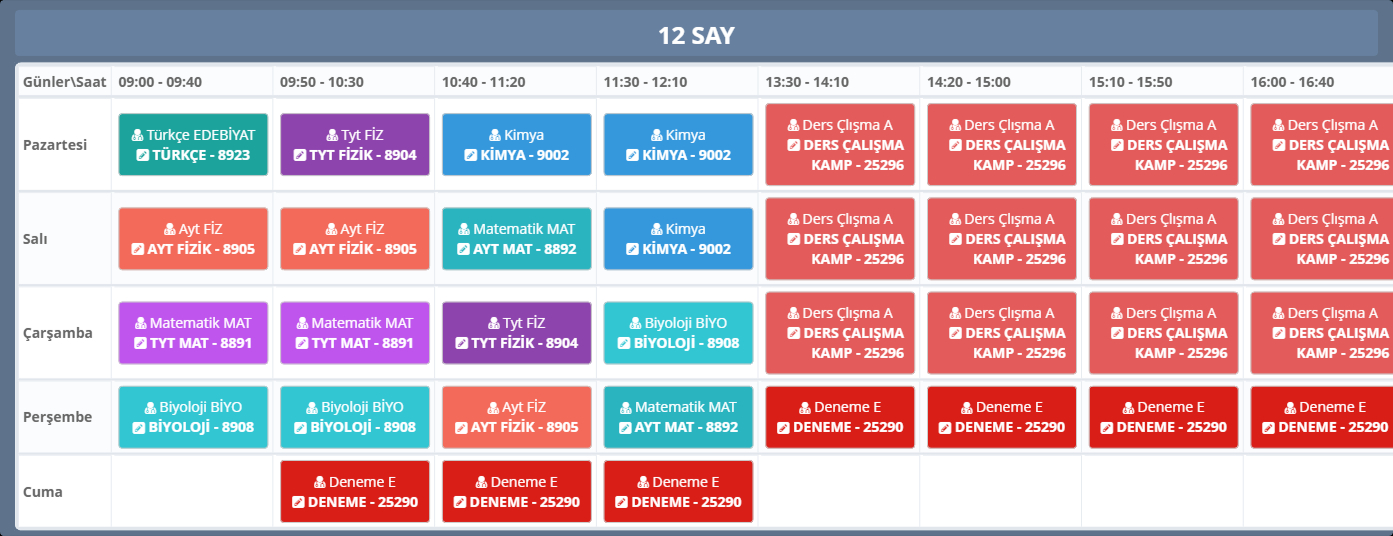The width and height of the screenshot is (1393, 536).
Task: Click the teacher icon on Thursday 13:30 Deneme E
Action: [x=806, y=408]
